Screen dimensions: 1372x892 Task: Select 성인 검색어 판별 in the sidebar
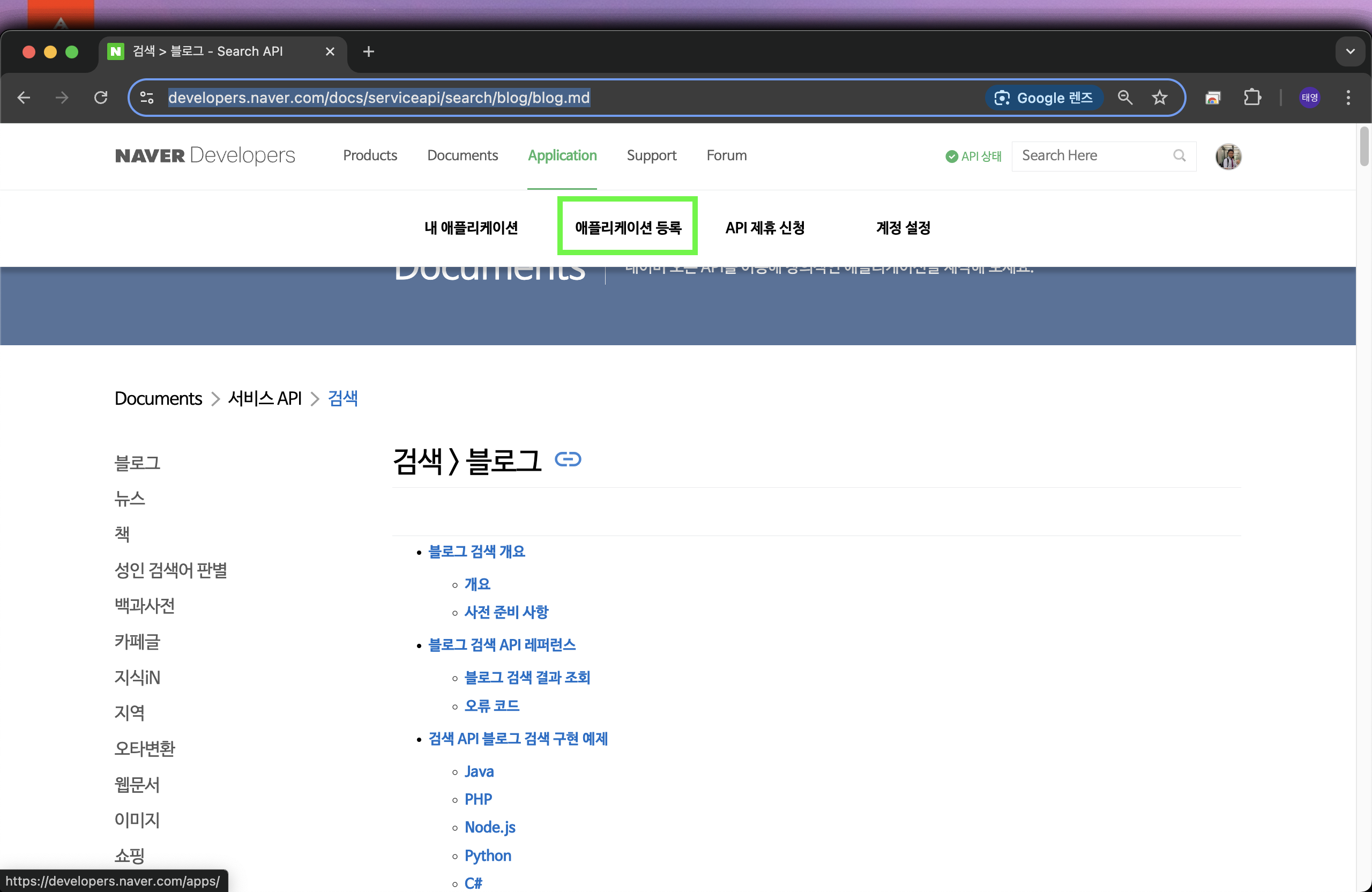[170, 570]
